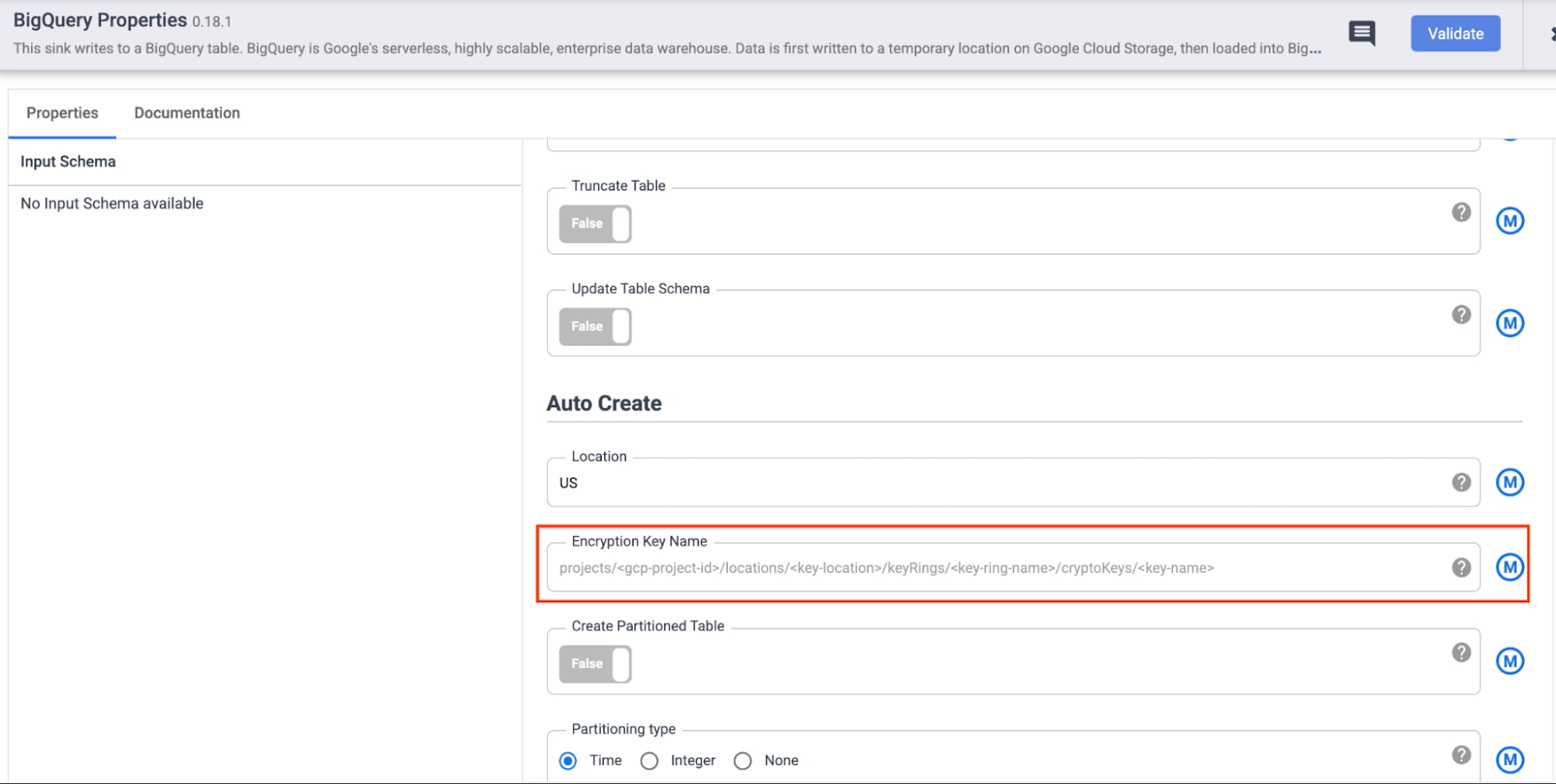Click macro icon for Location
Viewport: 1556px width, 784px height.
click(x=1510, y=482)
